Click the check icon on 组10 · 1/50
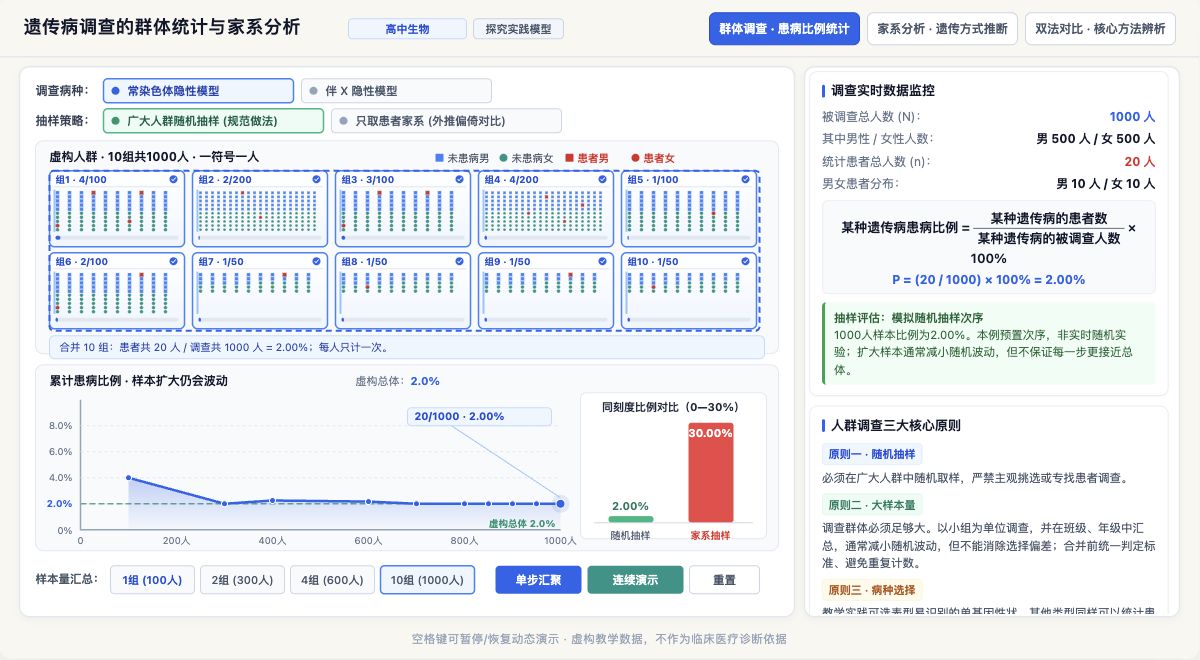1200x660 pixels. pyautogui.click(x=746, y=261)
